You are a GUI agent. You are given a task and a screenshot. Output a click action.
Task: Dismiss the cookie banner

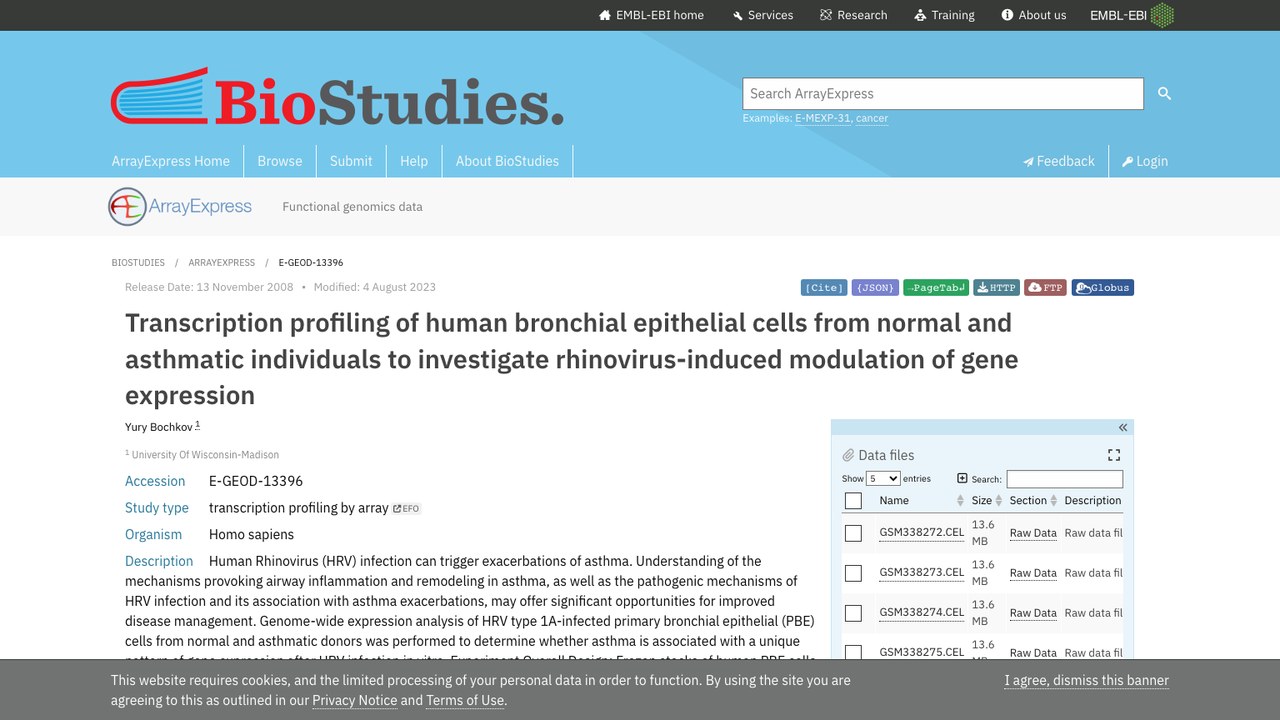(1087, 680)
